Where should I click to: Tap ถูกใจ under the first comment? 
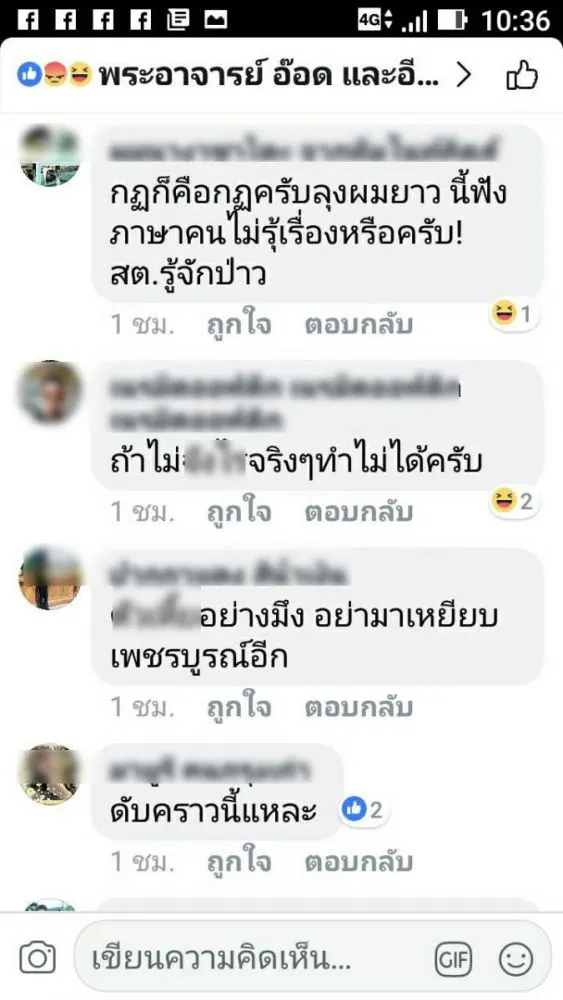click(x=238, y=325)
